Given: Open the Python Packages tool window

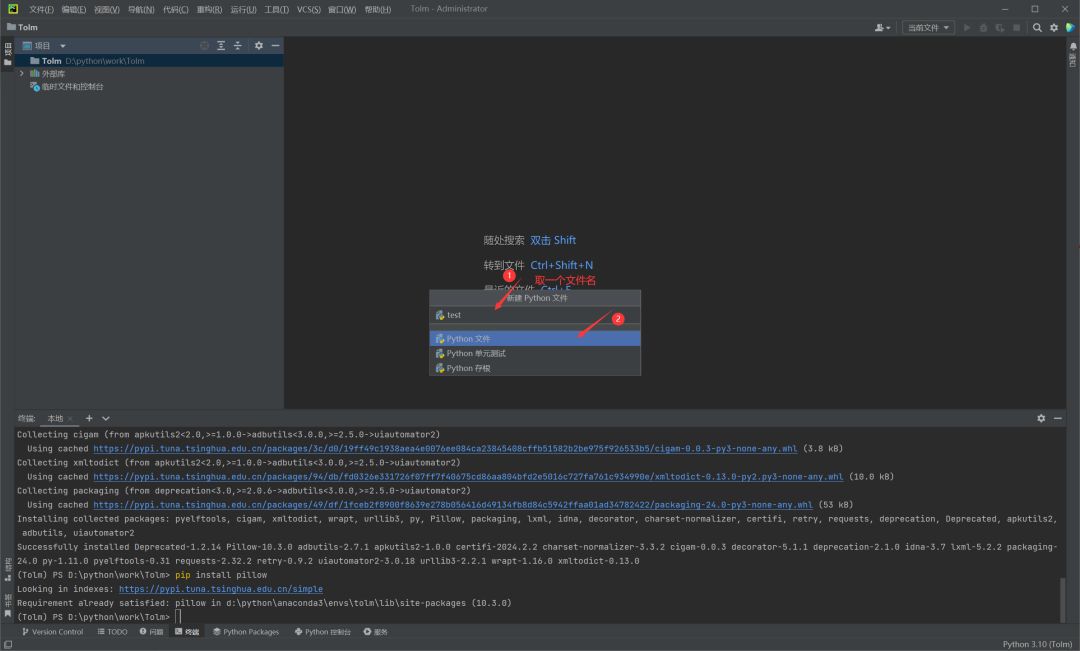Looking at the screenshot, I should click(x=246, y=632).
